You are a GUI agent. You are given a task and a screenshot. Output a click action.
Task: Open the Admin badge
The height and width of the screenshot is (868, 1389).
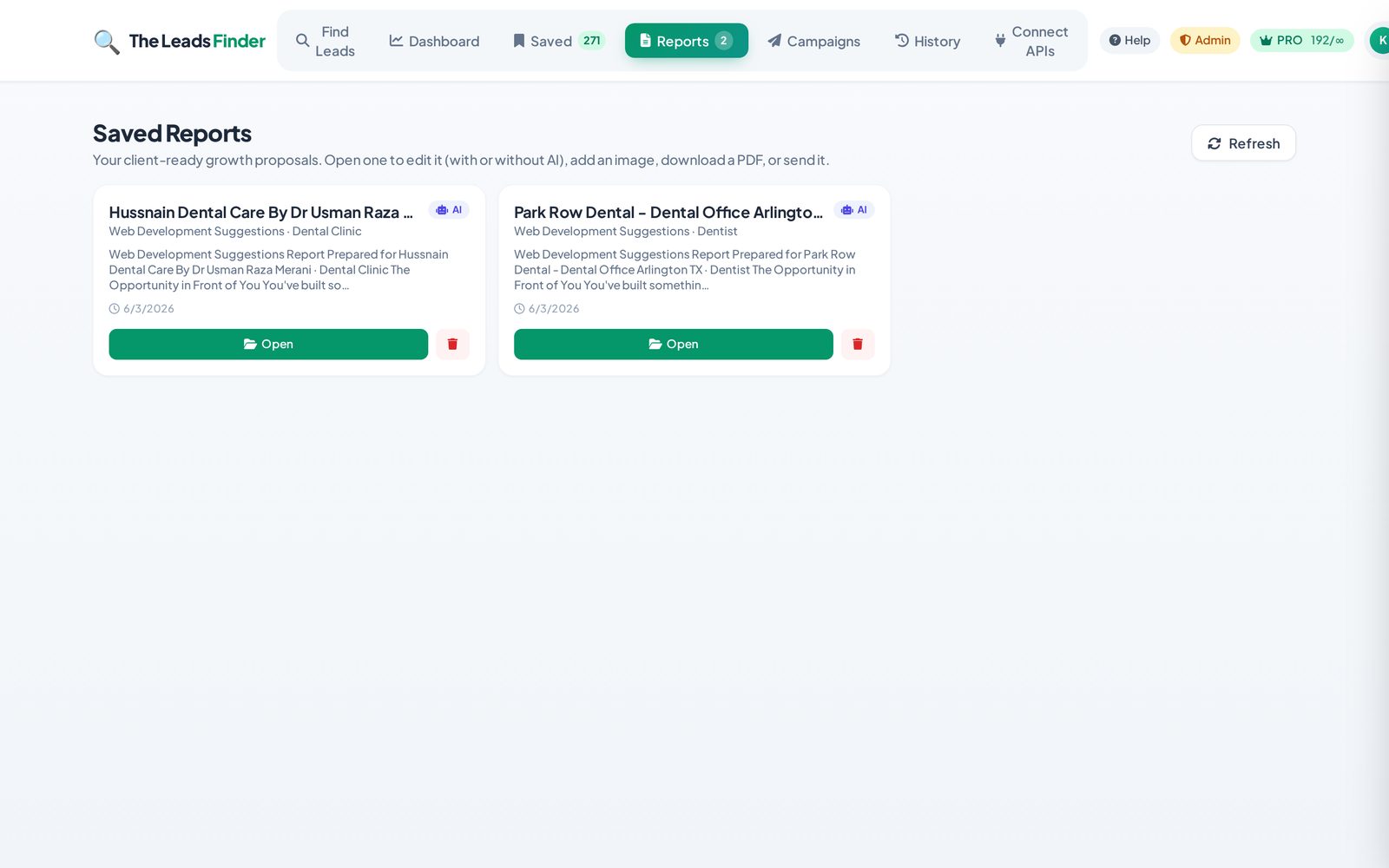tap(1205, 40)
